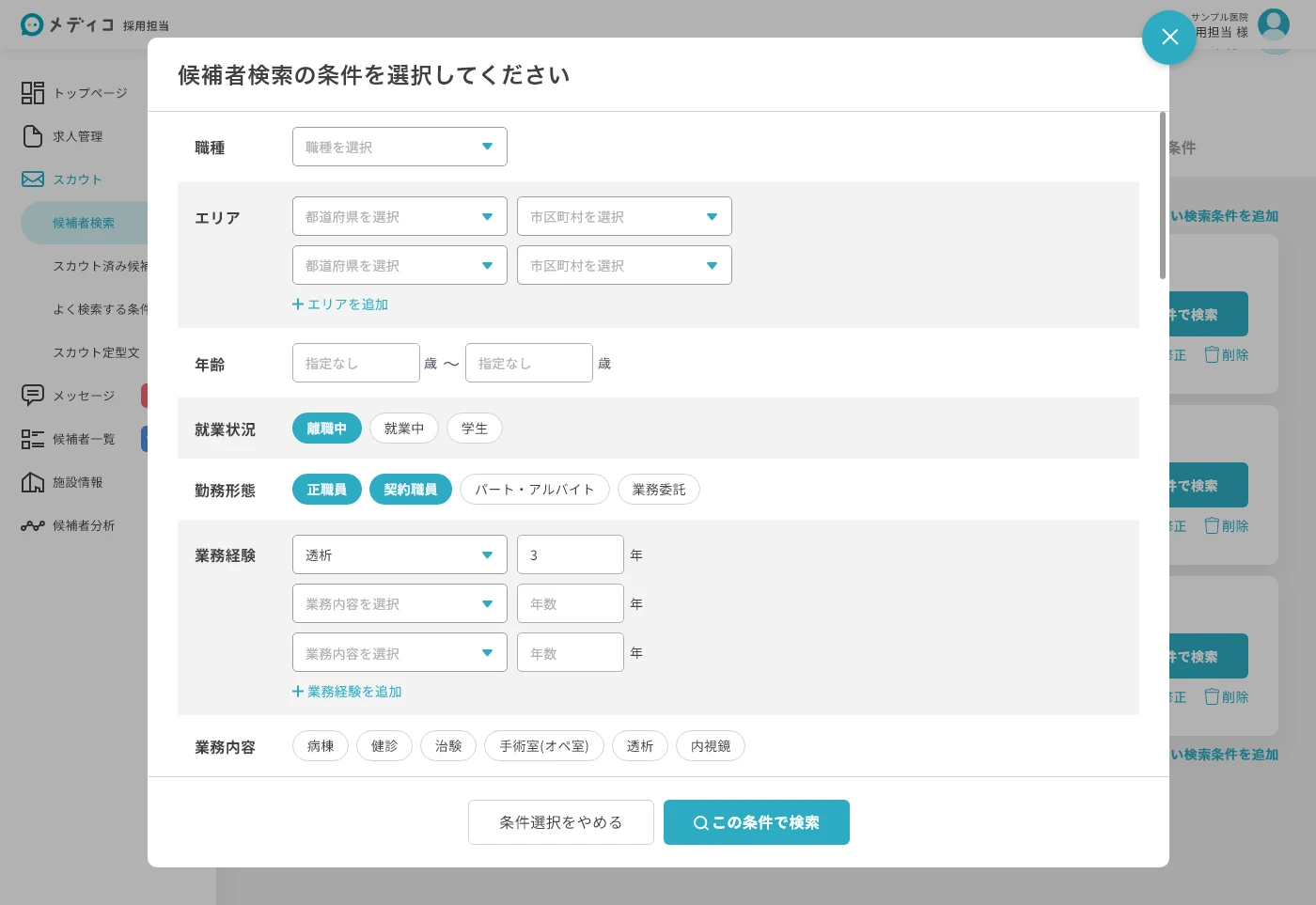The image size is (1316, 905).
Task: Open second 都道府県を選択 dropdown
Action: [x=399, y=265]
